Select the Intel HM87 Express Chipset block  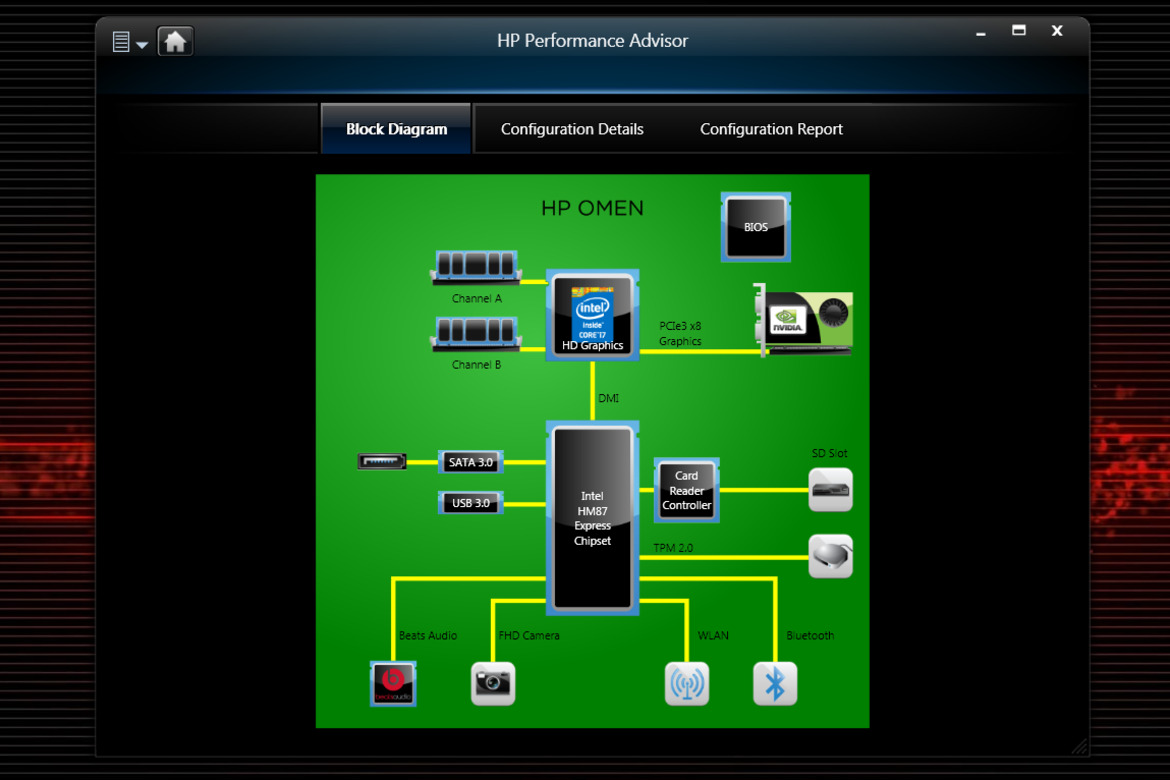[592, 518]
